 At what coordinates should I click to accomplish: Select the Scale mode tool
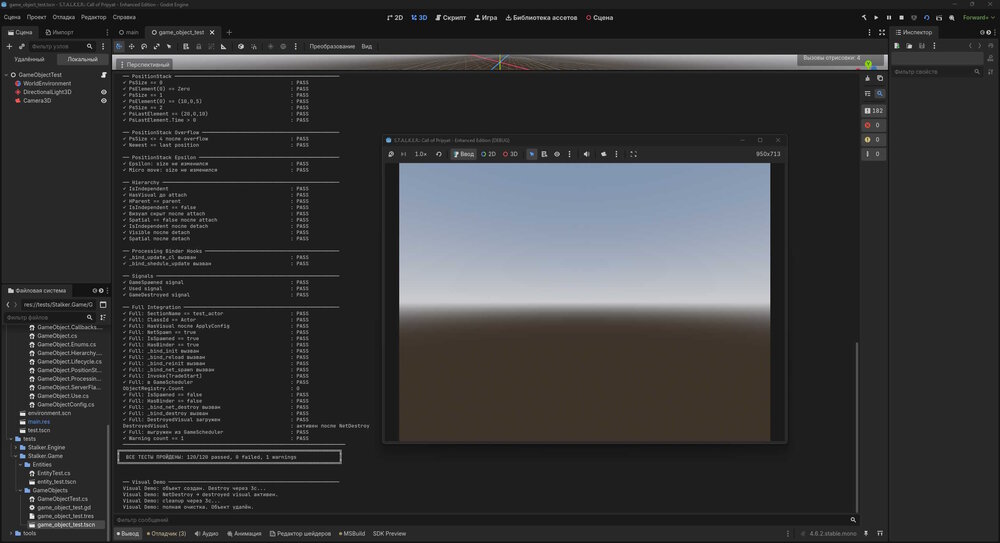pyautogui.click(x=156, y=47)
